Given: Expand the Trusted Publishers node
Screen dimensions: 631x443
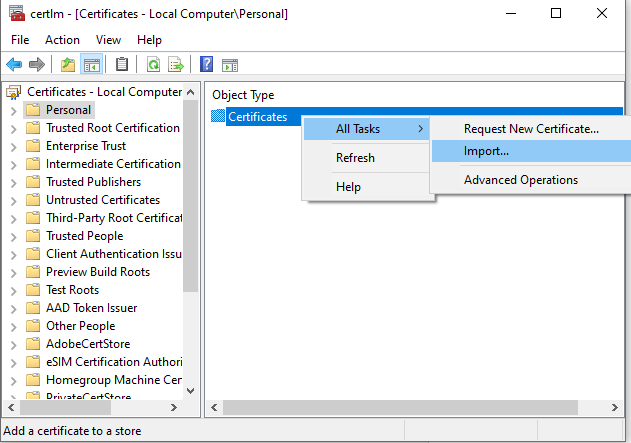Looking at the screenshot, I should 13,183.
